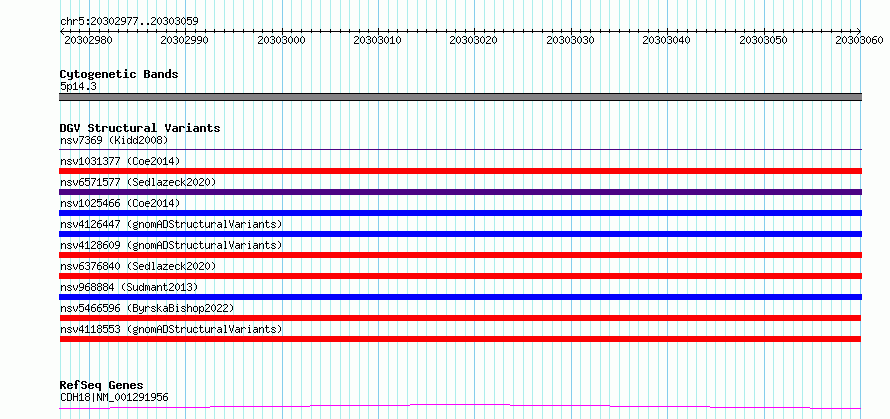Click ruler tick label 20303000
890x419 pixels.
[281, 40]
